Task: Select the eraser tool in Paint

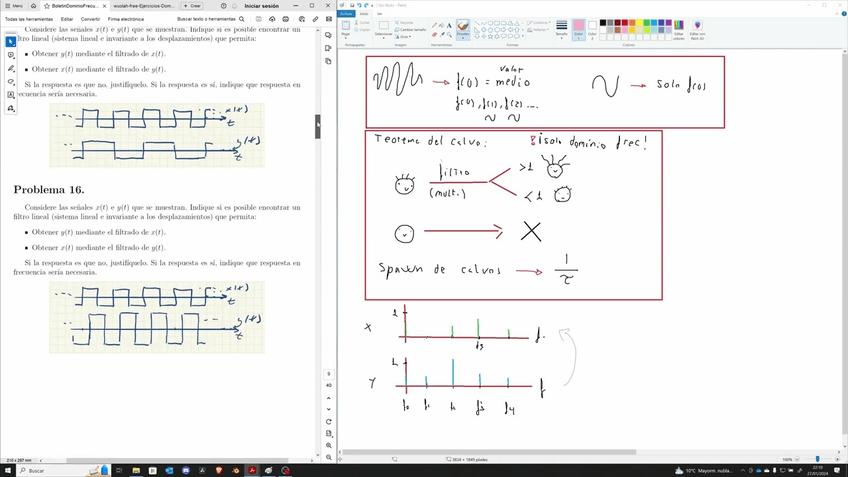Action: click(x=435, y=34)
